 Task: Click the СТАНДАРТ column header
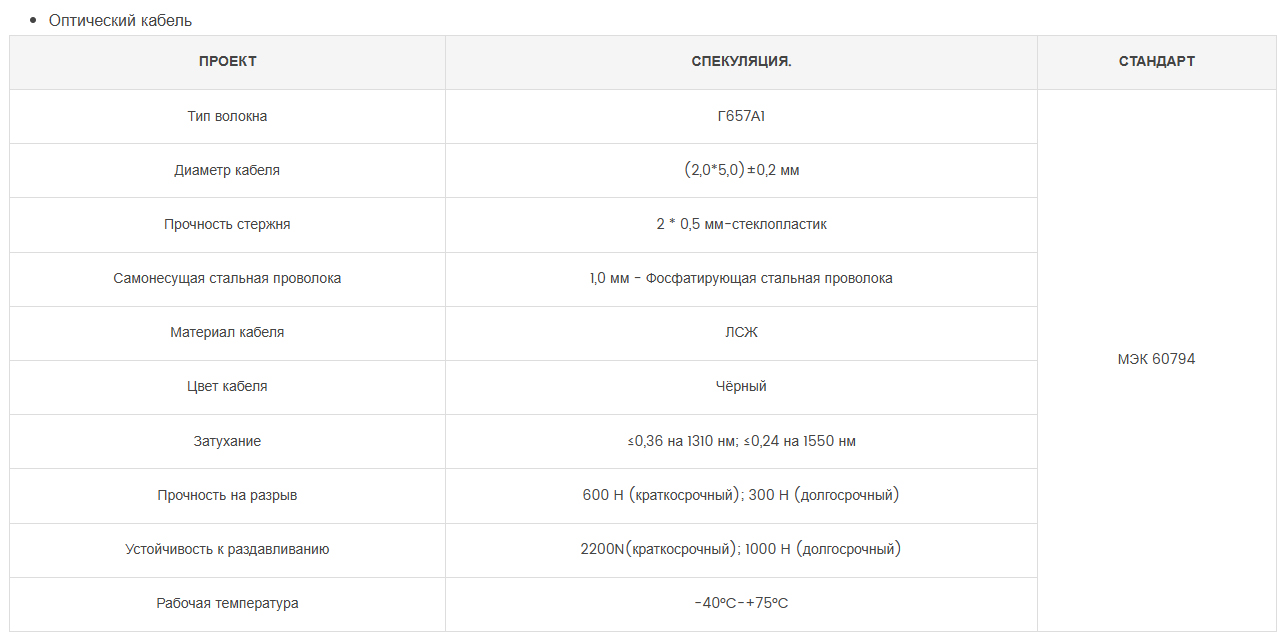1156,62
